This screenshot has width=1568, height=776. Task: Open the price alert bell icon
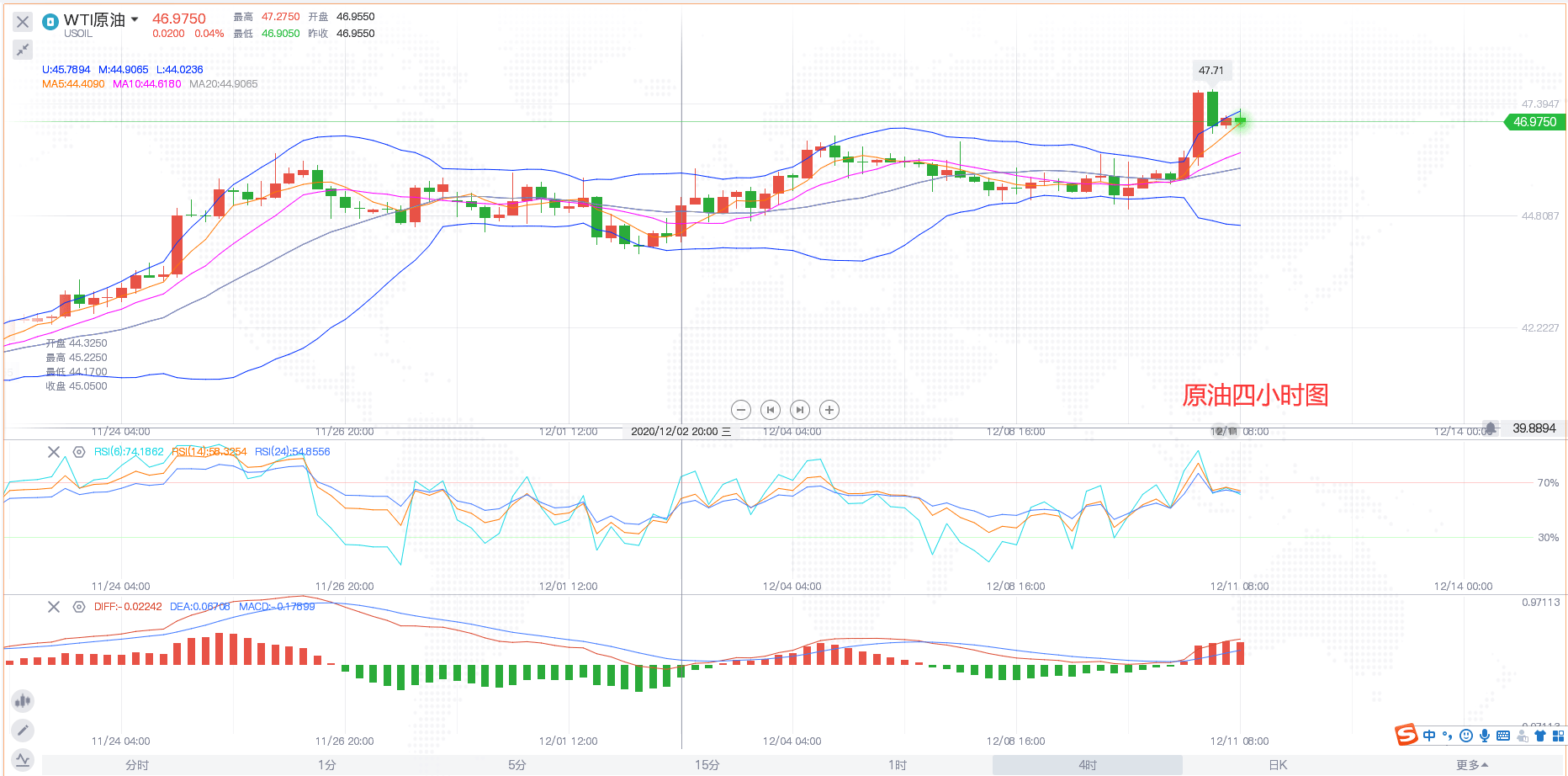pos(1491,428)
